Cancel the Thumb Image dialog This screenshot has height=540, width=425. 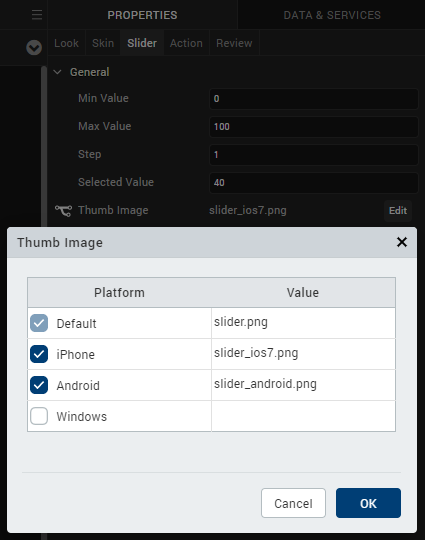[293, 503]
